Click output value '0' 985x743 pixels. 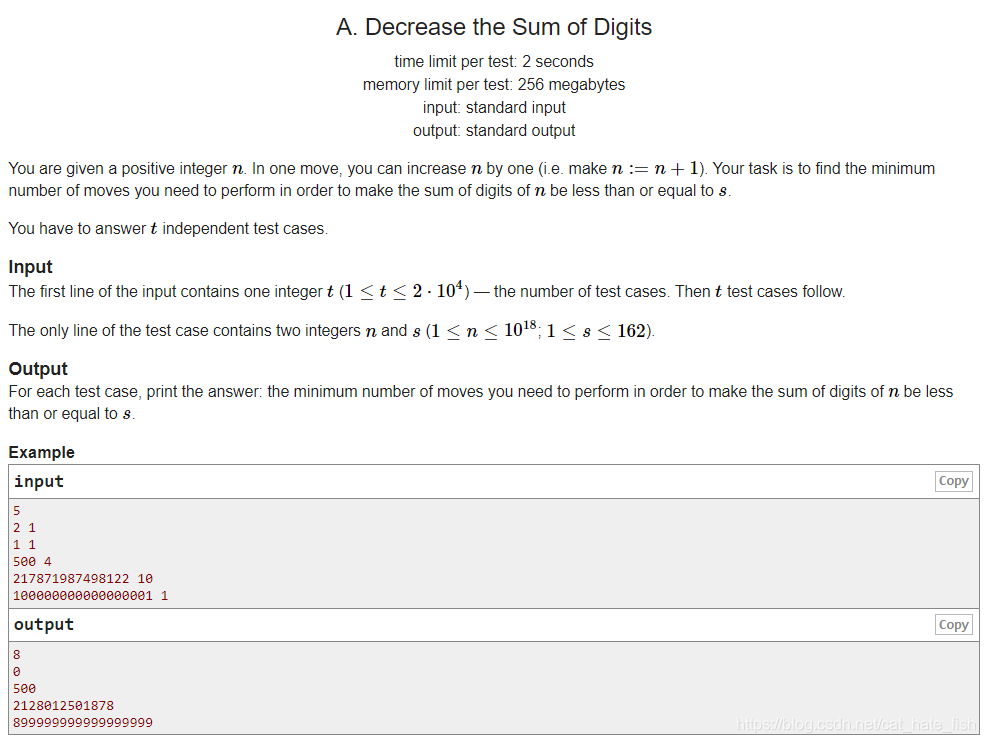pyautogui.click(x=17, y=671)
